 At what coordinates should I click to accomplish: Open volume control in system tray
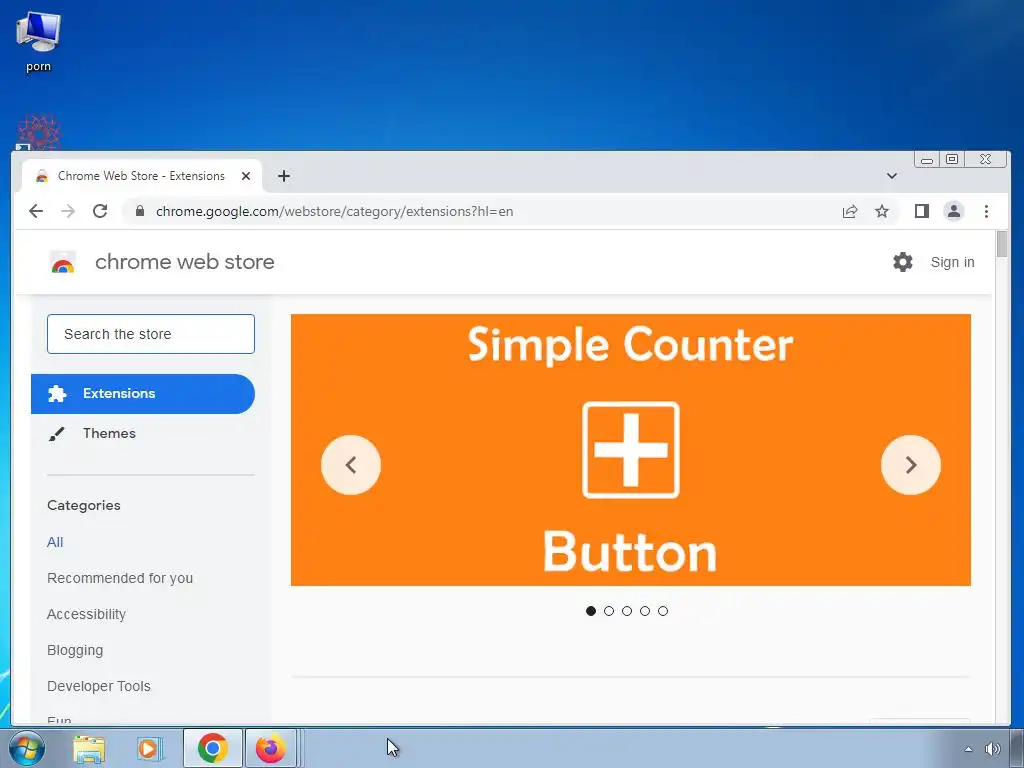pyautogui.click(x=993, y=749)
